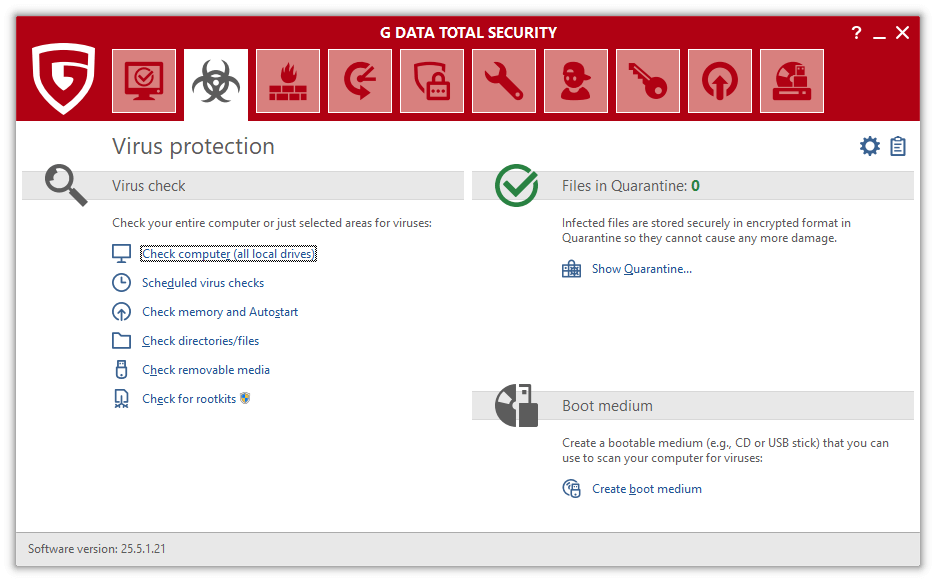Start Check memory and Autostart
The image size is (936, 582).
[220, 312]
